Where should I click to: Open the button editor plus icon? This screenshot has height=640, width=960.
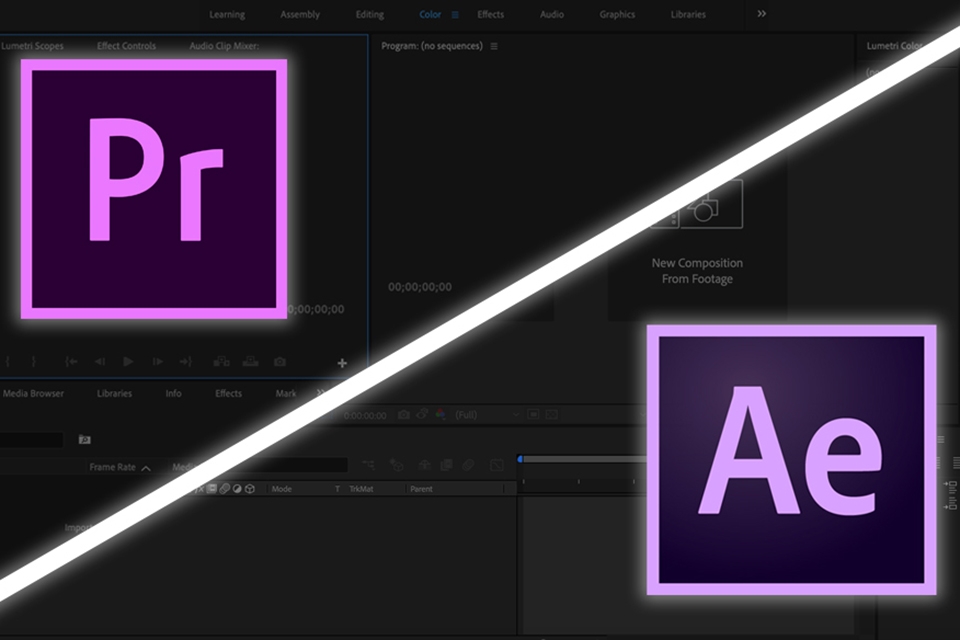[342, 362]
